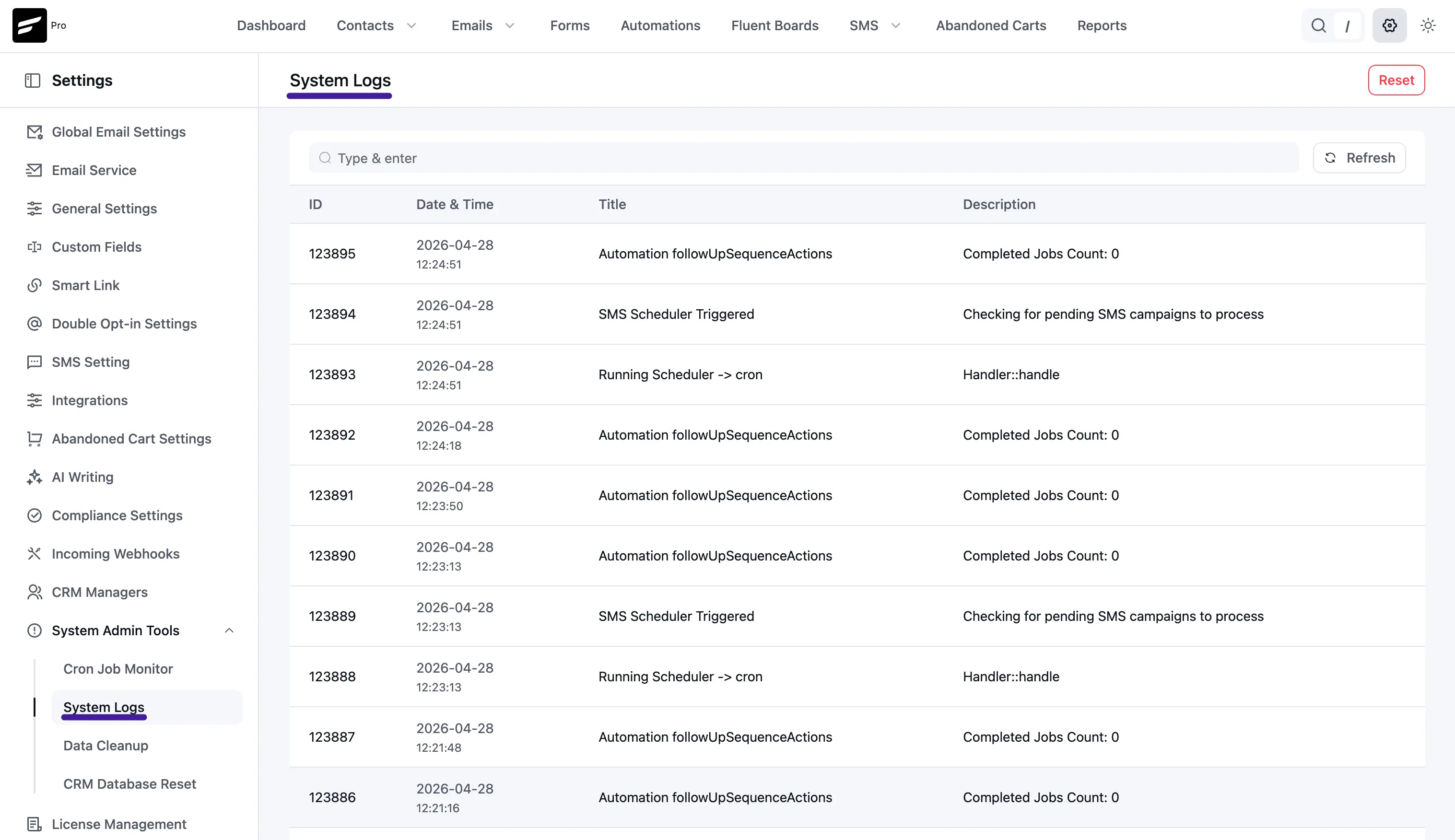The image size is (1455, 840).
Task: Open Global Email Settings
Action: tap(118, 132)
